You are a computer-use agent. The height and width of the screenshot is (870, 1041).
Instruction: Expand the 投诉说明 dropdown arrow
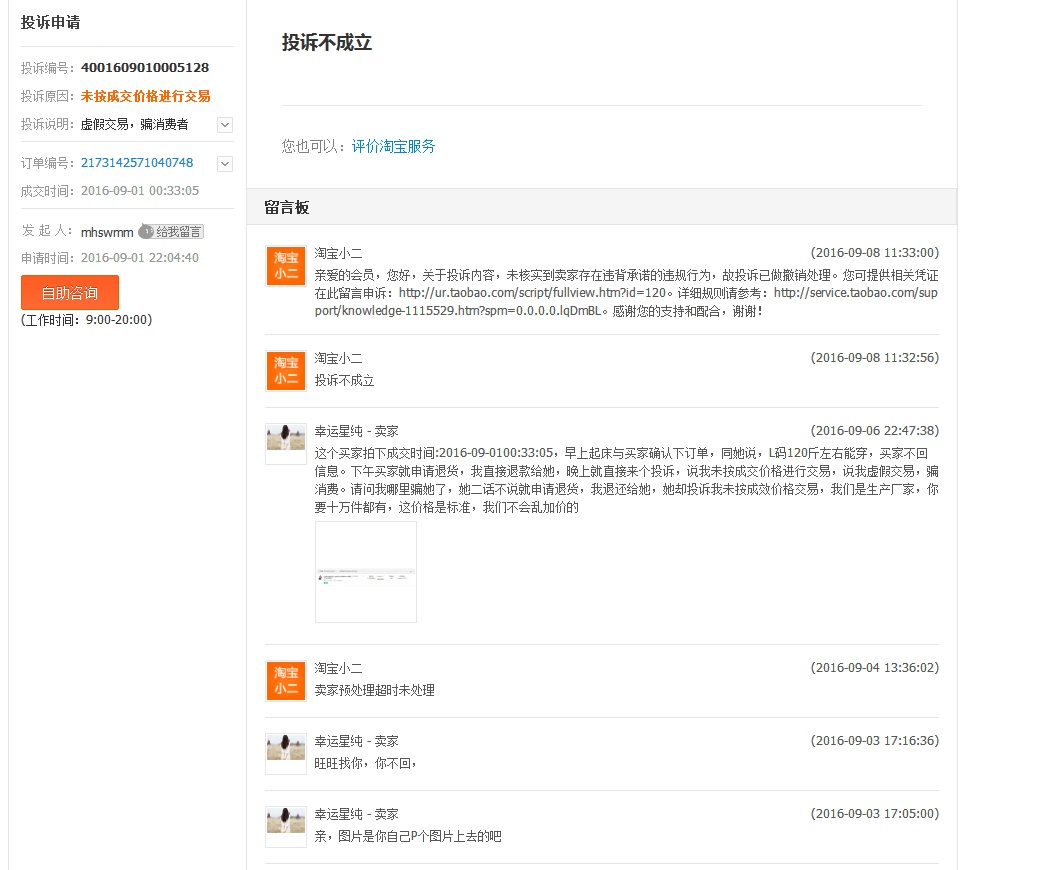tap(225, 125)
